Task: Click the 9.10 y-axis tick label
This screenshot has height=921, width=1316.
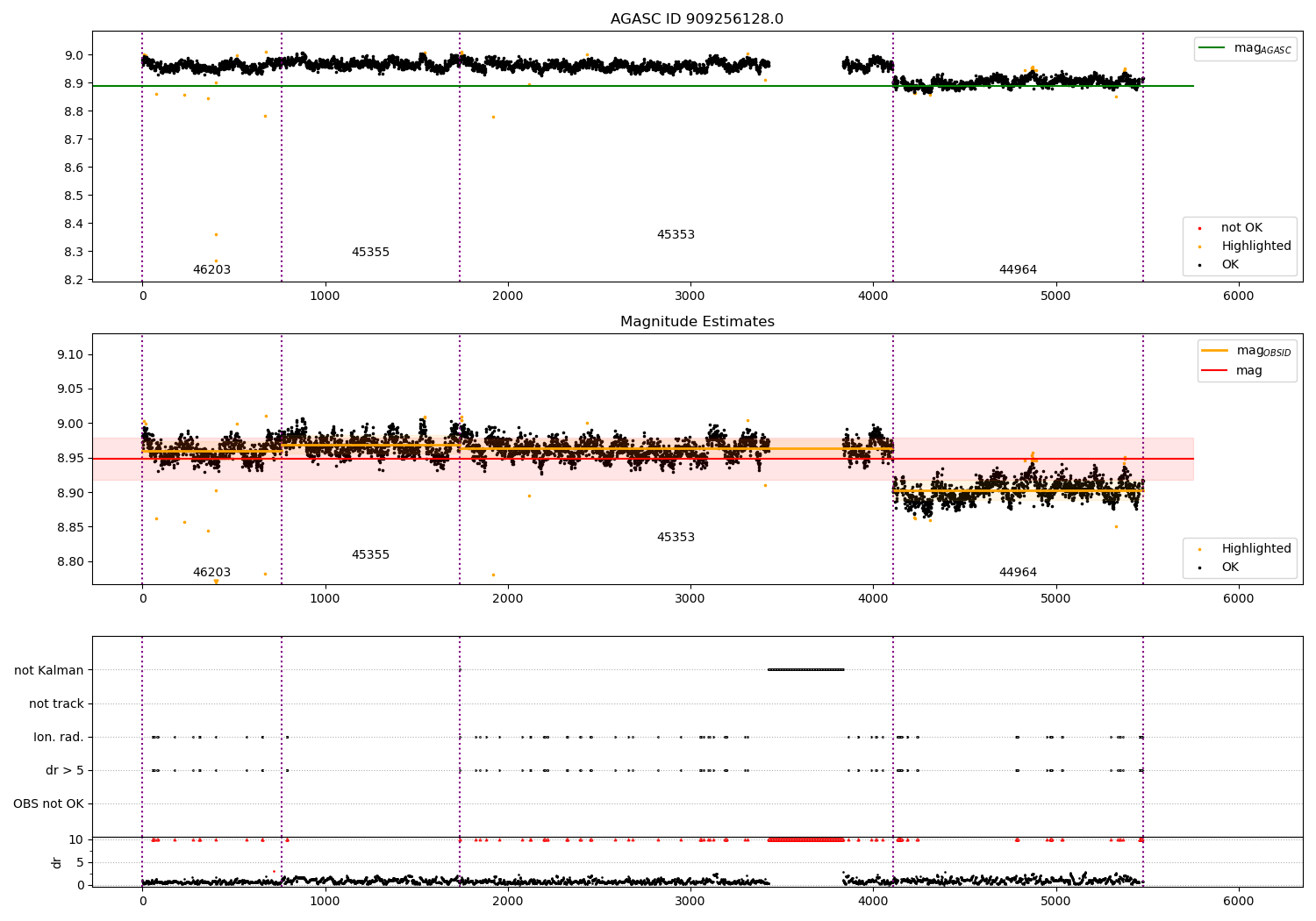Action: coord(68,354)
